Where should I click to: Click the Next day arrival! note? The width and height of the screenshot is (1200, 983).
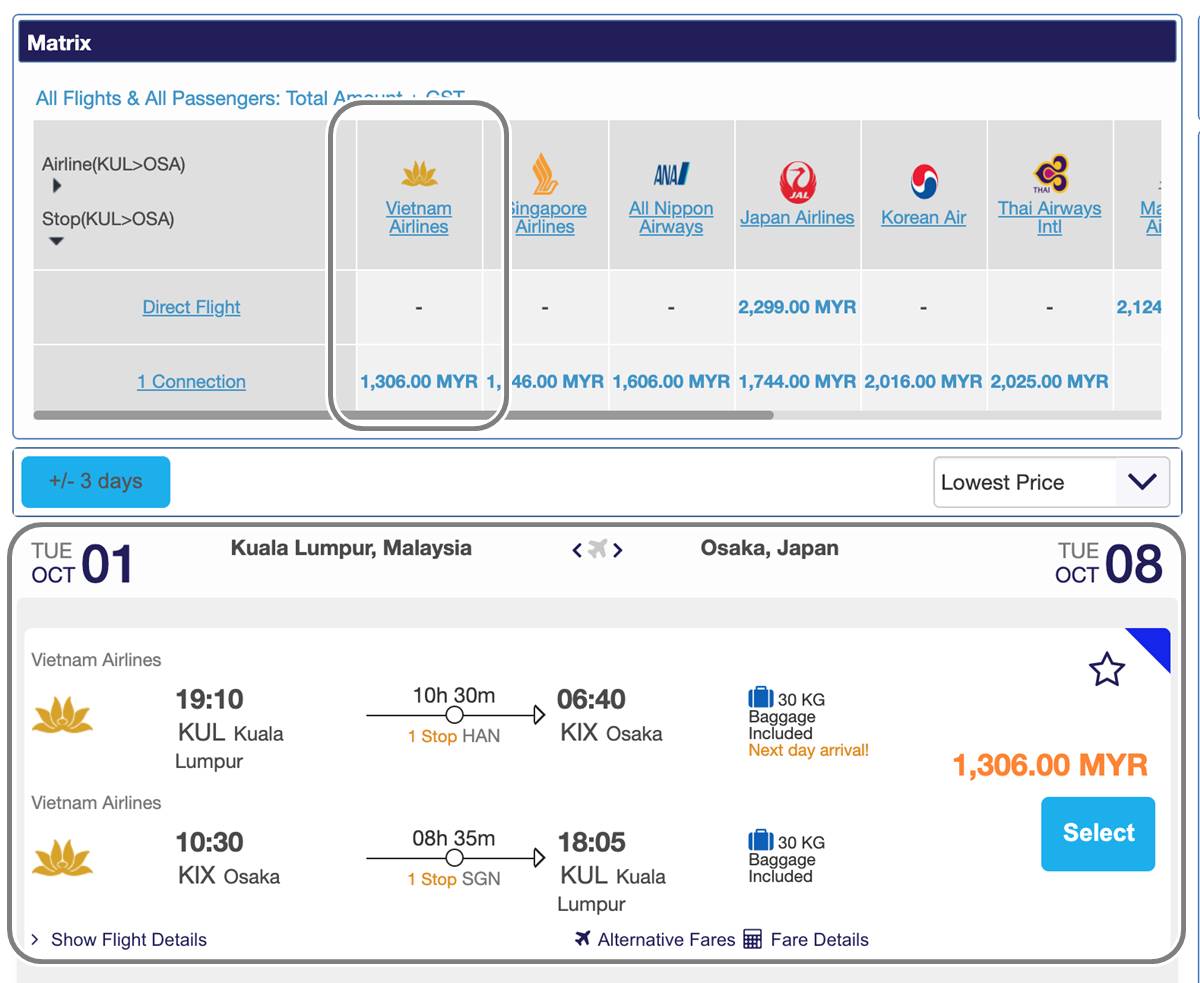[808, 750]
